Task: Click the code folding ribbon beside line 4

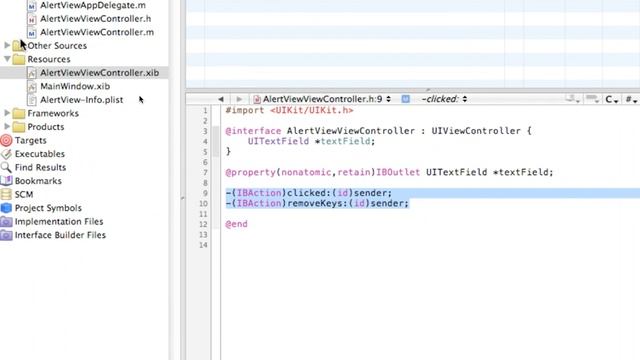Action: [216, 141]
